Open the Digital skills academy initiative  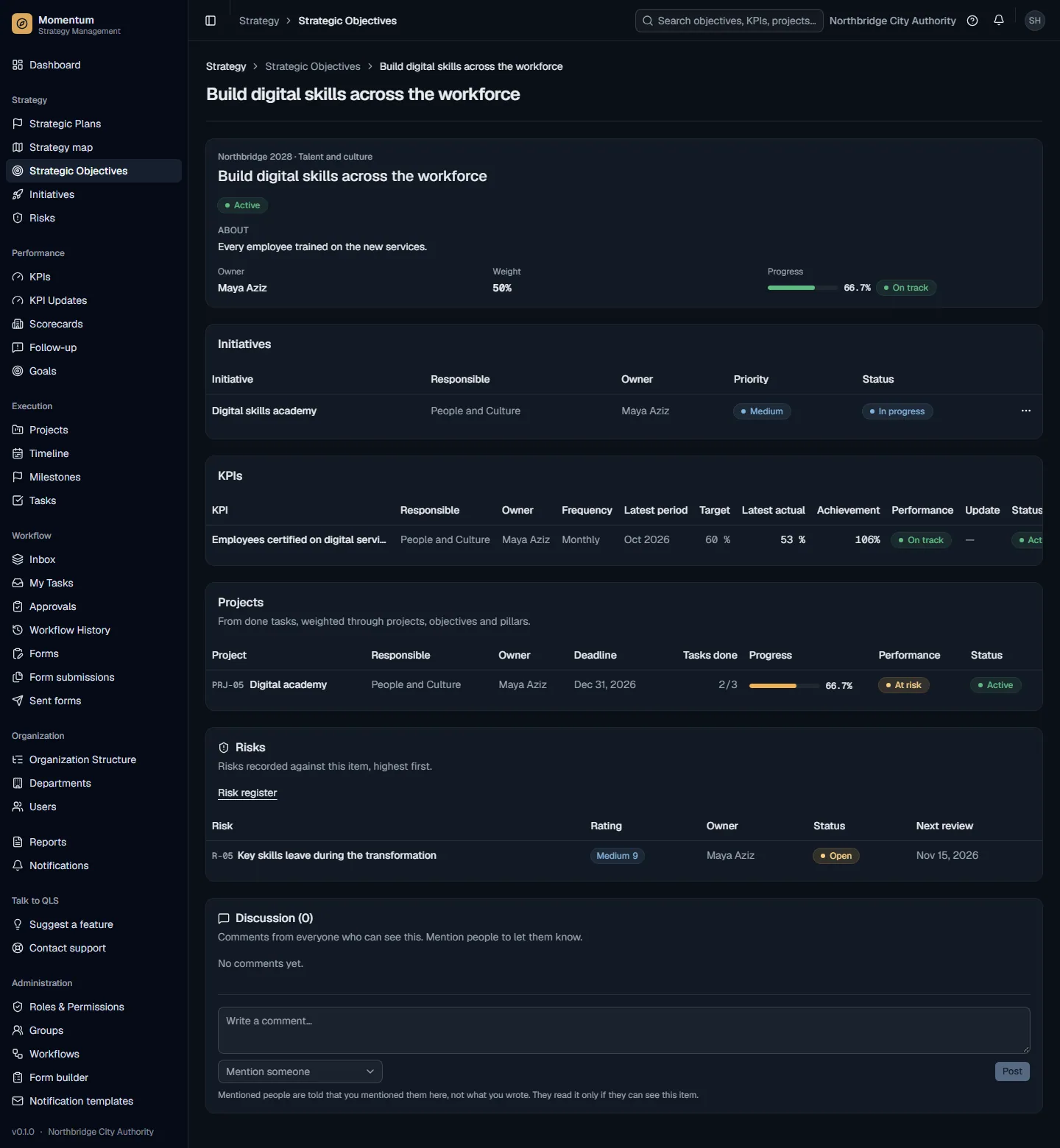pyautogui.click(x=264, y=411)
